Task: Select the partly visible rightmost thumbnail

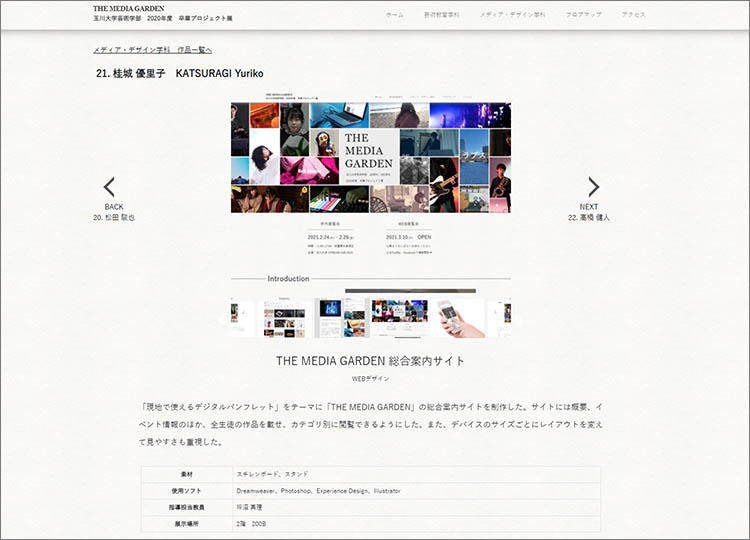Action: pos(499,318)
